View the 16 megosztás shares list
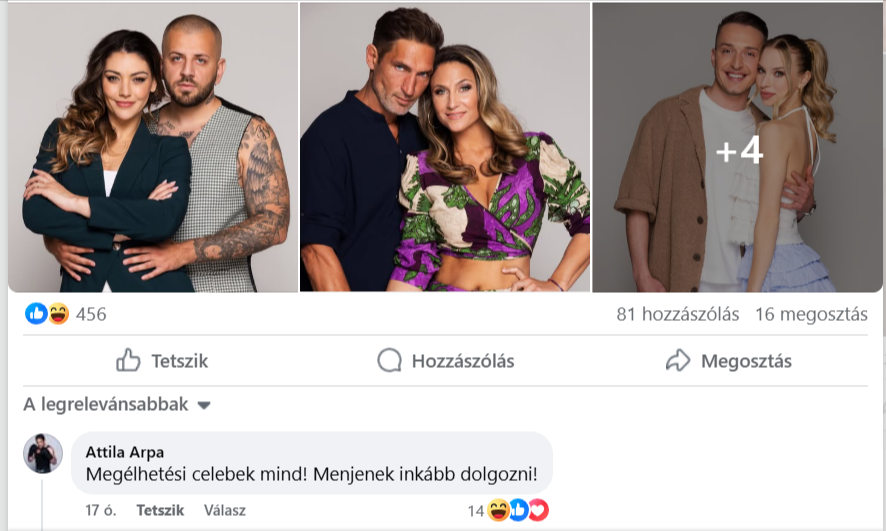The image size is (886, 531). [812, 314]
